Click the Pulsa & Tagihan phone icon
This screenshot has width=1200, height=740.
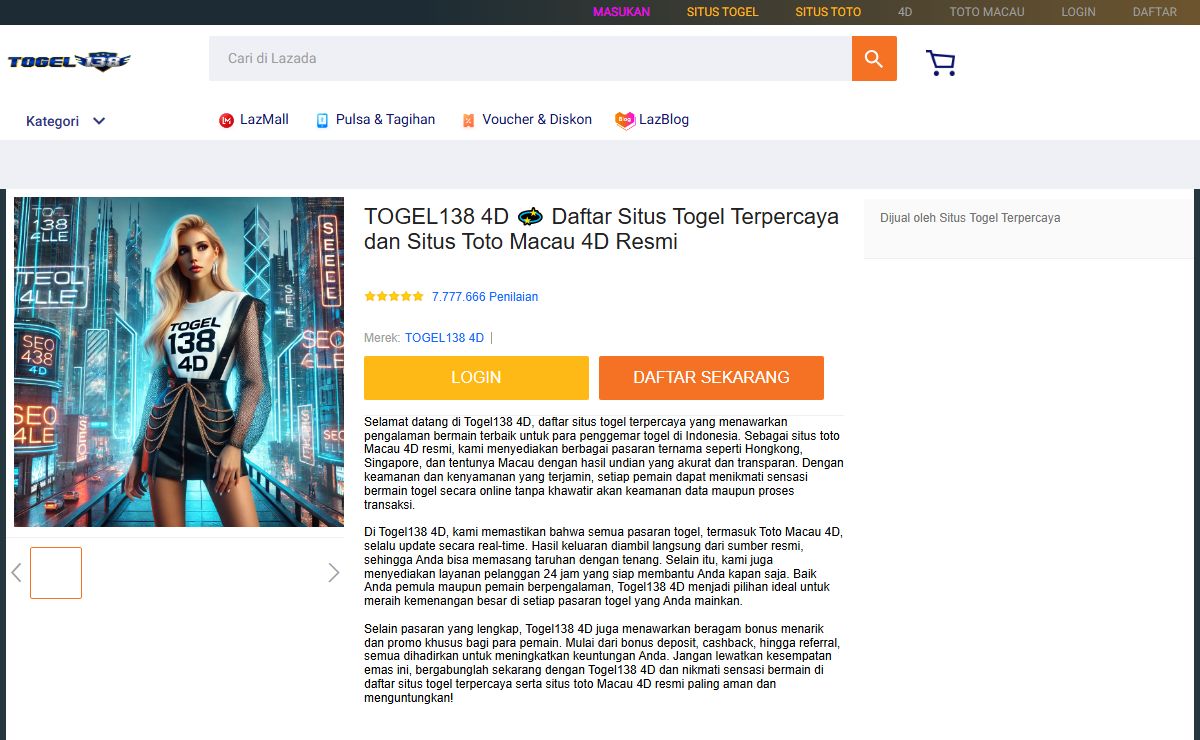pyautogui.click(x=322, y=120)
